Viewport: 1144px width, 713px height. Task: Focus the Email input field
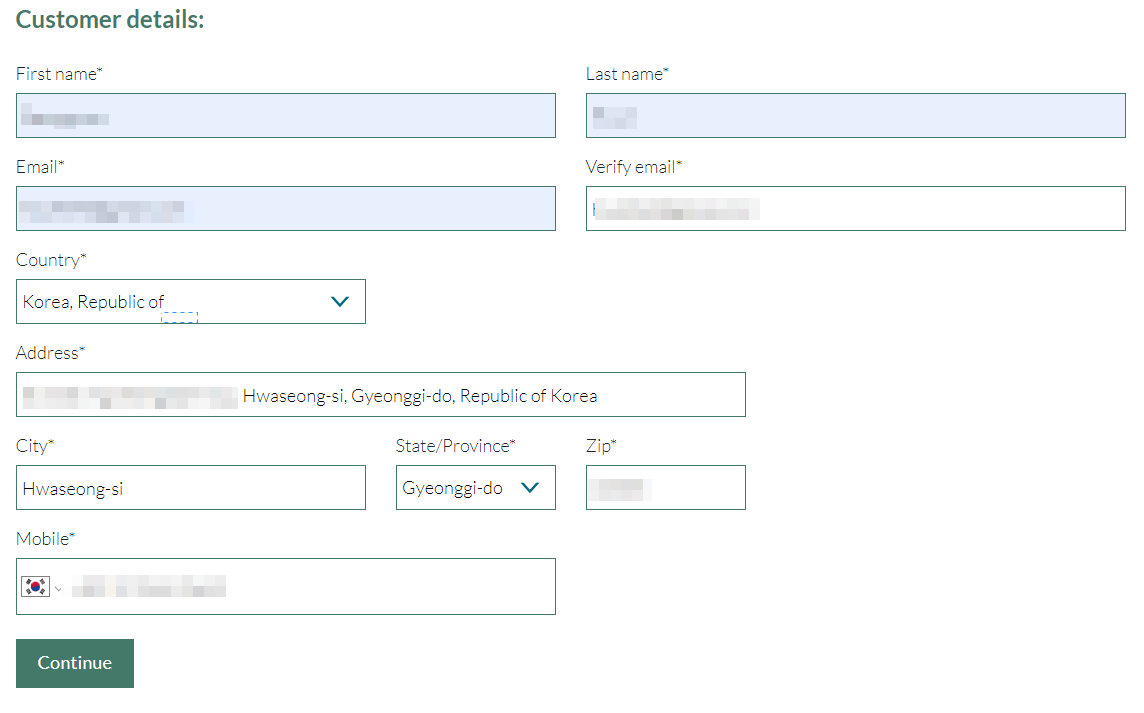click(x=285, y=209)
